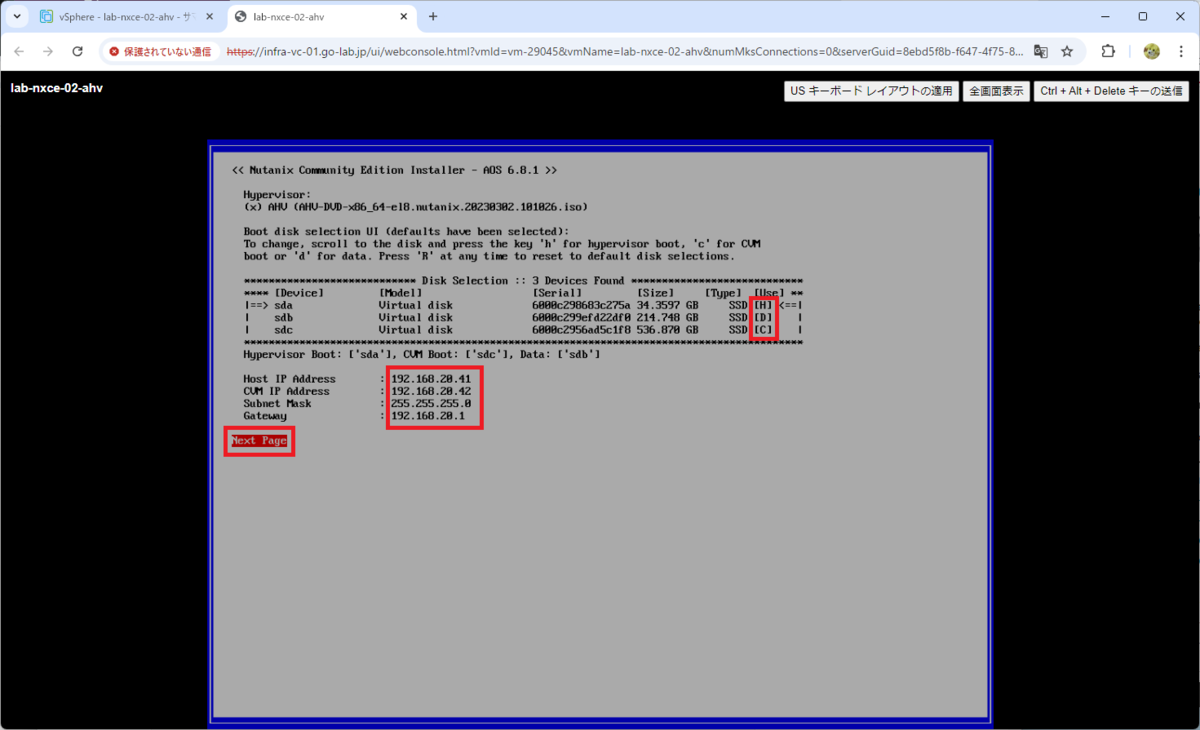Viewport: 1200px width, 730px height.
Task: Reload the web console page
Action: (x=77, y=51)
